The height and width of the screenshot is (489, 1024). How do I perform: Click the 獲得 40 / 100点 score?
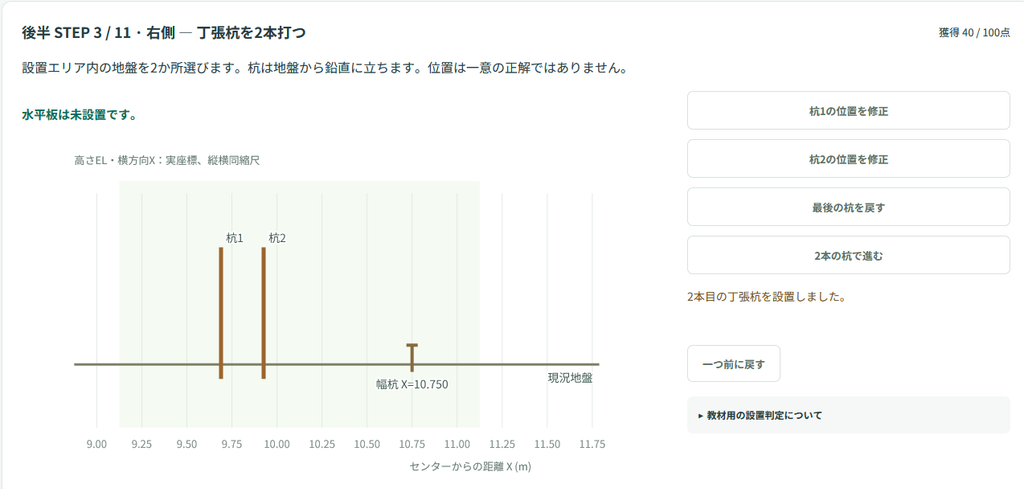pos(974,33)
